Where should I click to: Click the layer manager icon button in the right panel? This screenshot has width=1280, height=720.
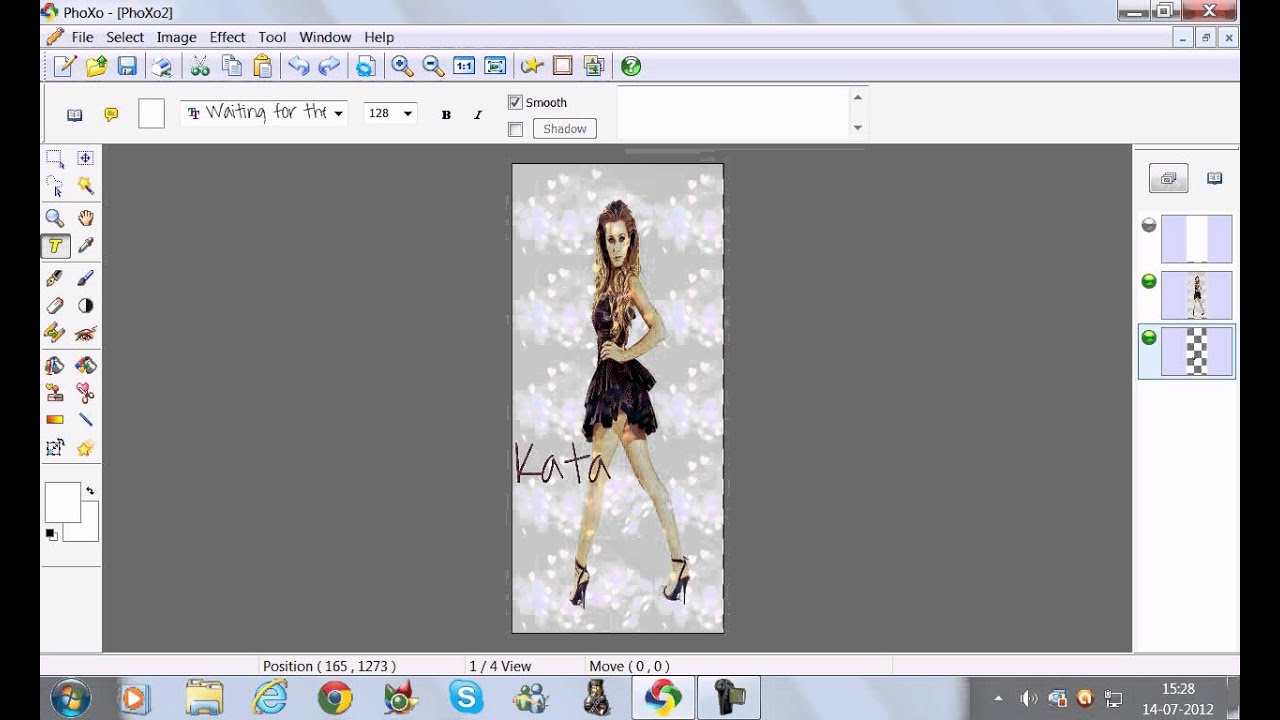(1168, 179)
